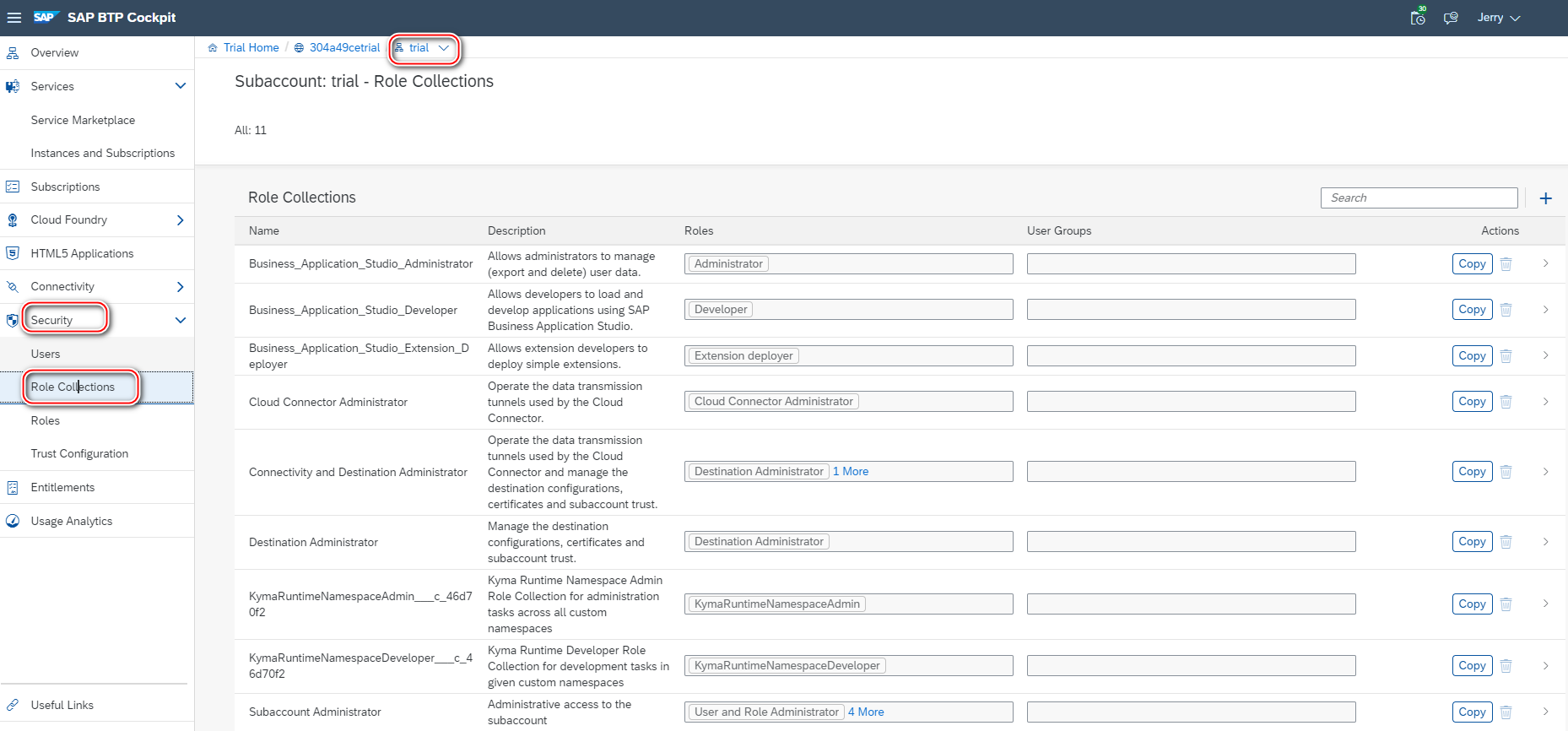The width and height of the screenshot is (1568, 731).
Task: Click the Entitlements sidebar icon
Action: [x=13, y=488]
